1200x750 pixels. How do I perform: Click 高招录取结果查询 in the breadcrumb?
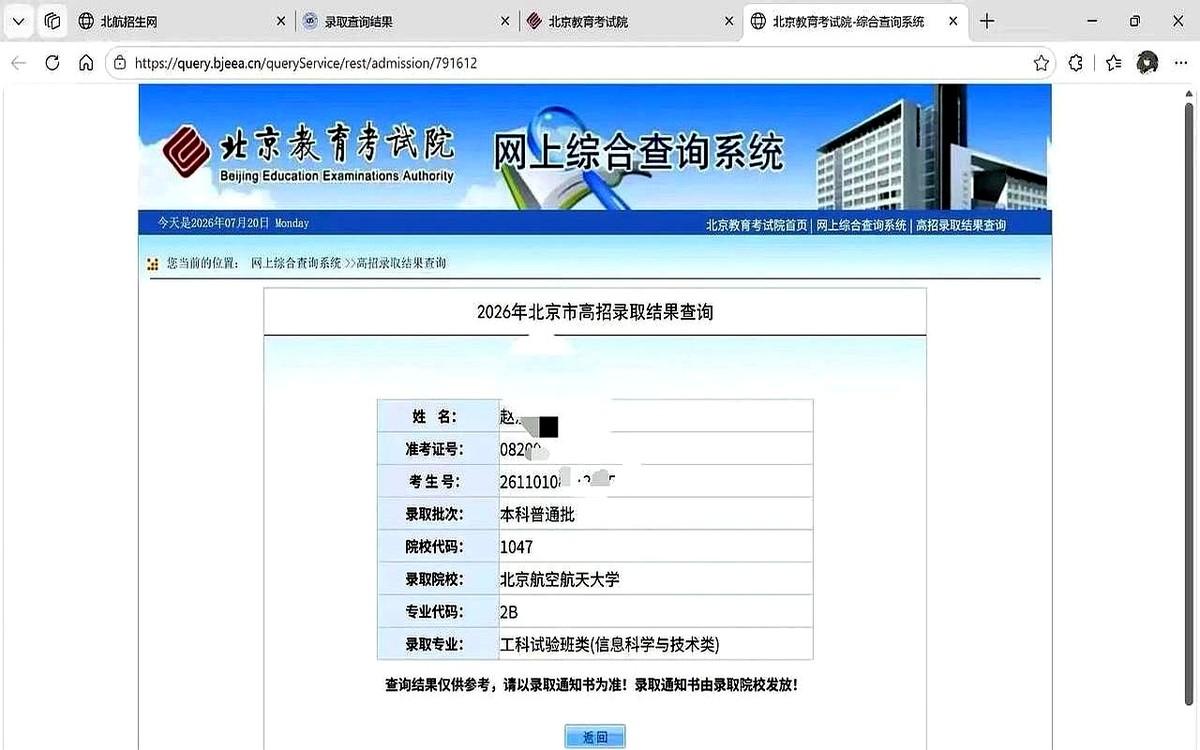pyautogui.click(x=401, y=263)
